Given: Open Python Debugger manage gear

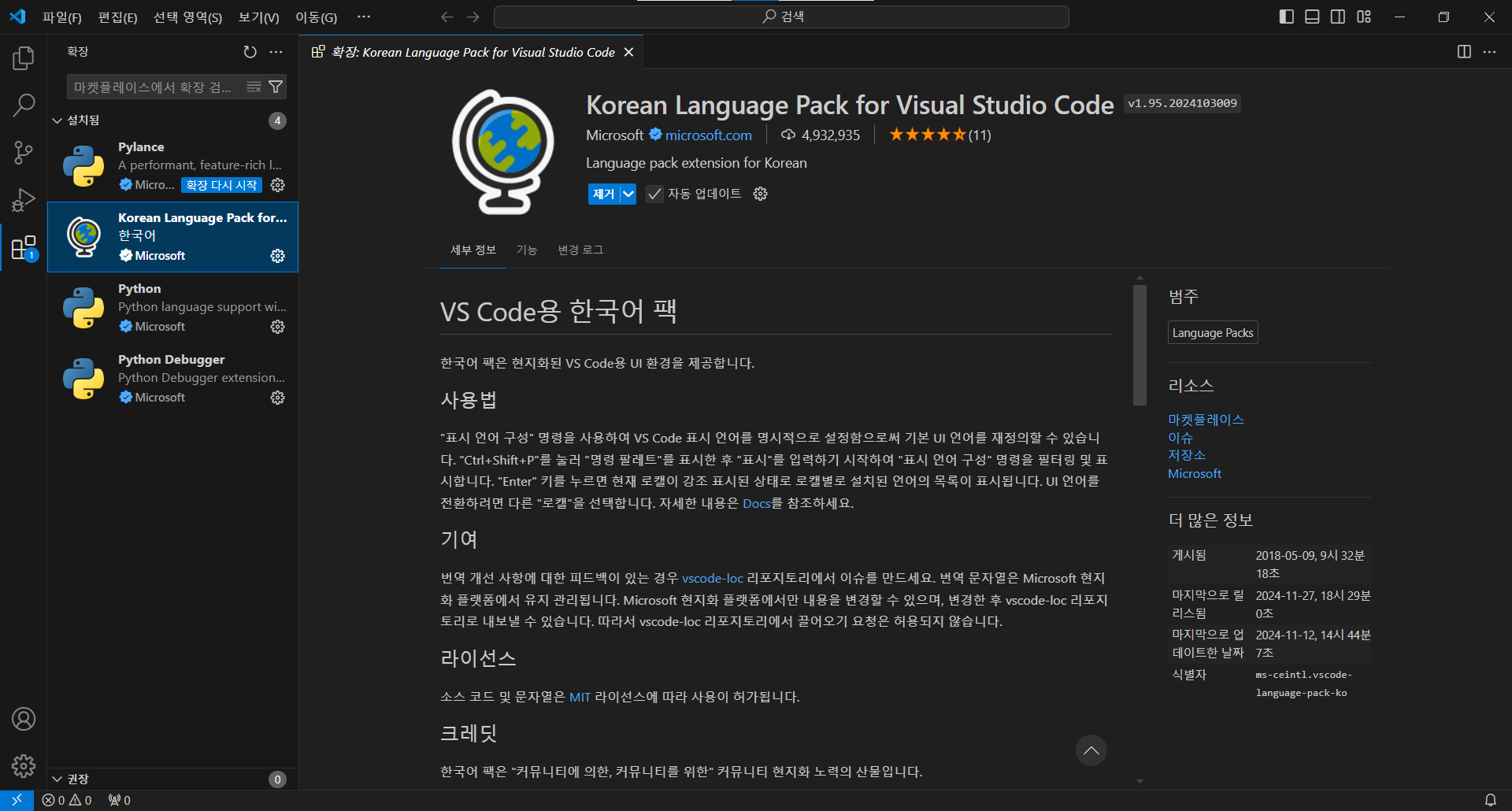Looking at the screenshot, I should 277,398.
